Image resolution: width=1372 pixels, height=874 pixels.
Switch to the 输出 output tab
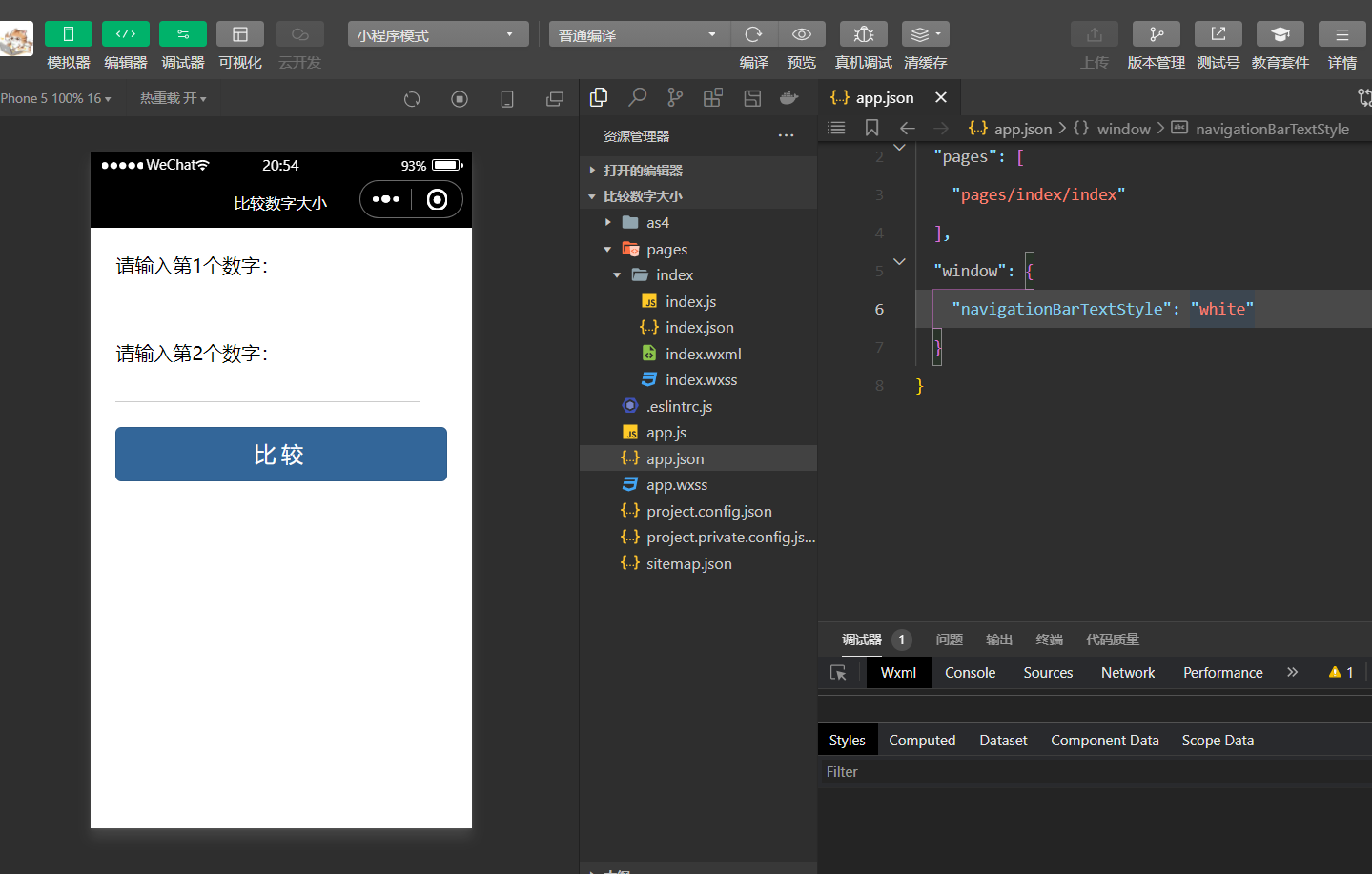[x=999, y=640]
